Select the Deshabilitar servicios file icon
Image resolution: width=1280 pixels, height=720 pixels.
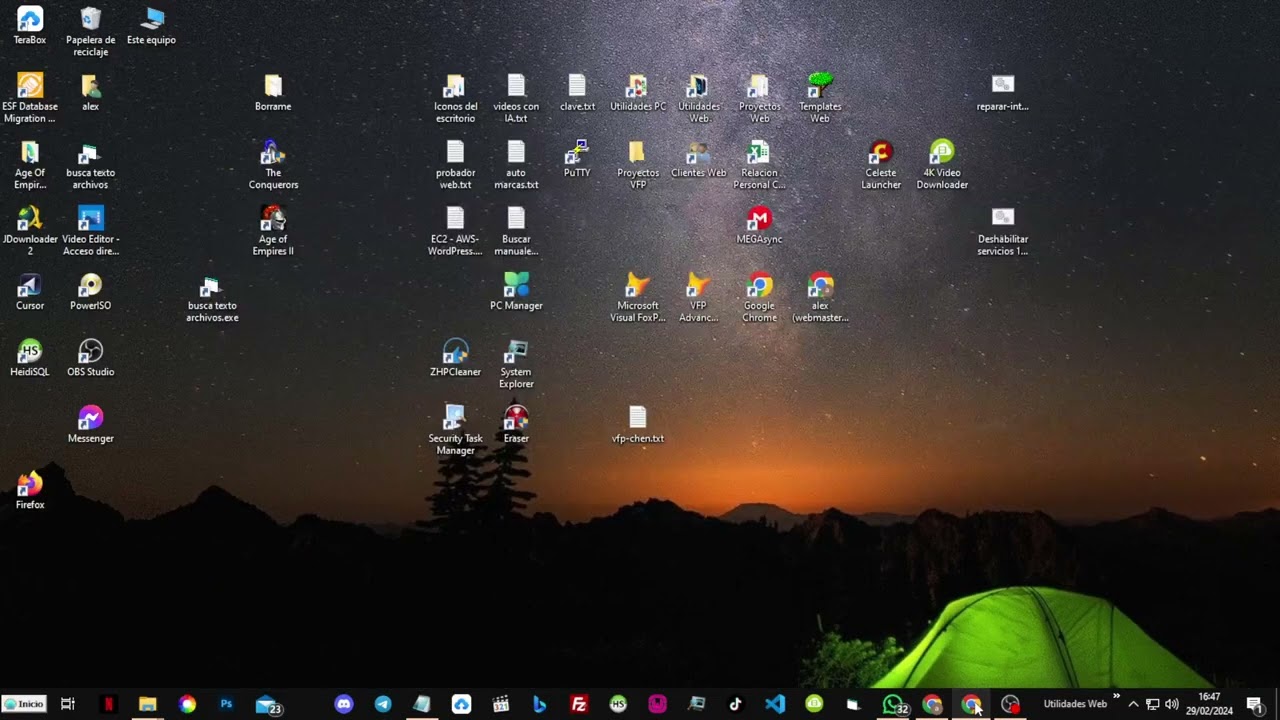tap(1003, 231)
